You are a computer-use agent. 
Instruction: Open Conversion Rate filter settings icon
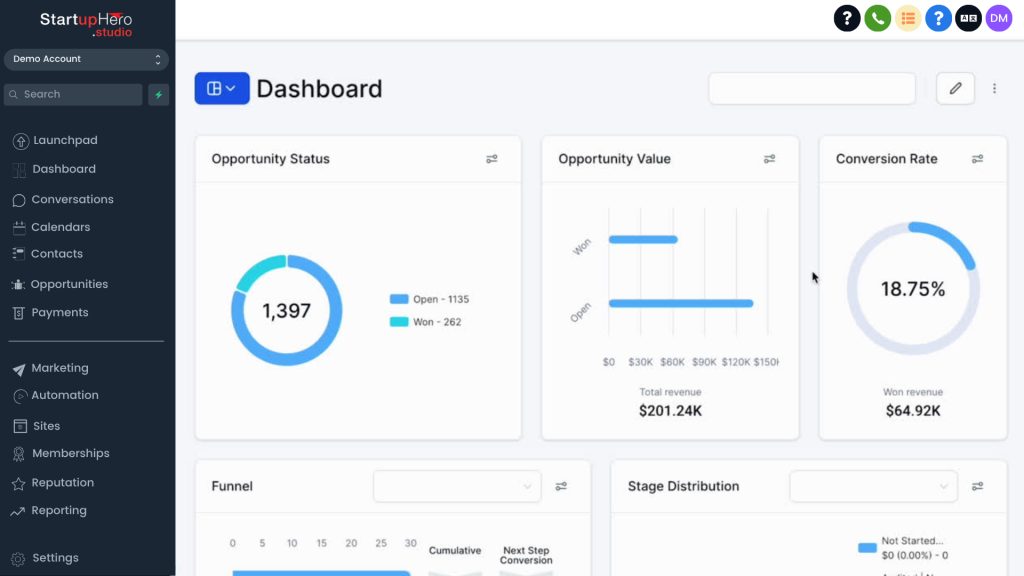(978, 159)
